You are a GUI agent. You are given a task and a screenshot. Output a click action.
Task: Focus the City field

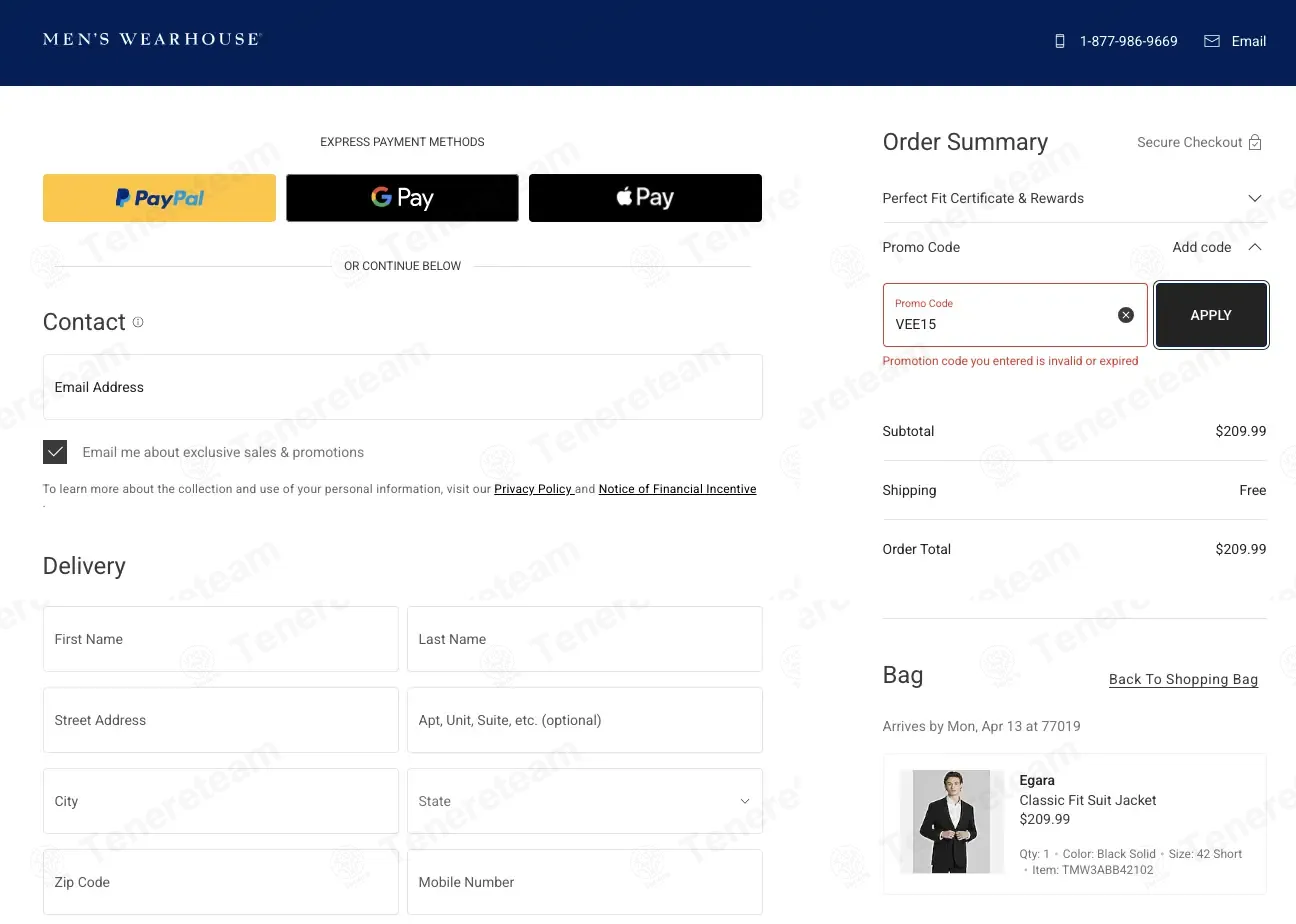(221, 801)
